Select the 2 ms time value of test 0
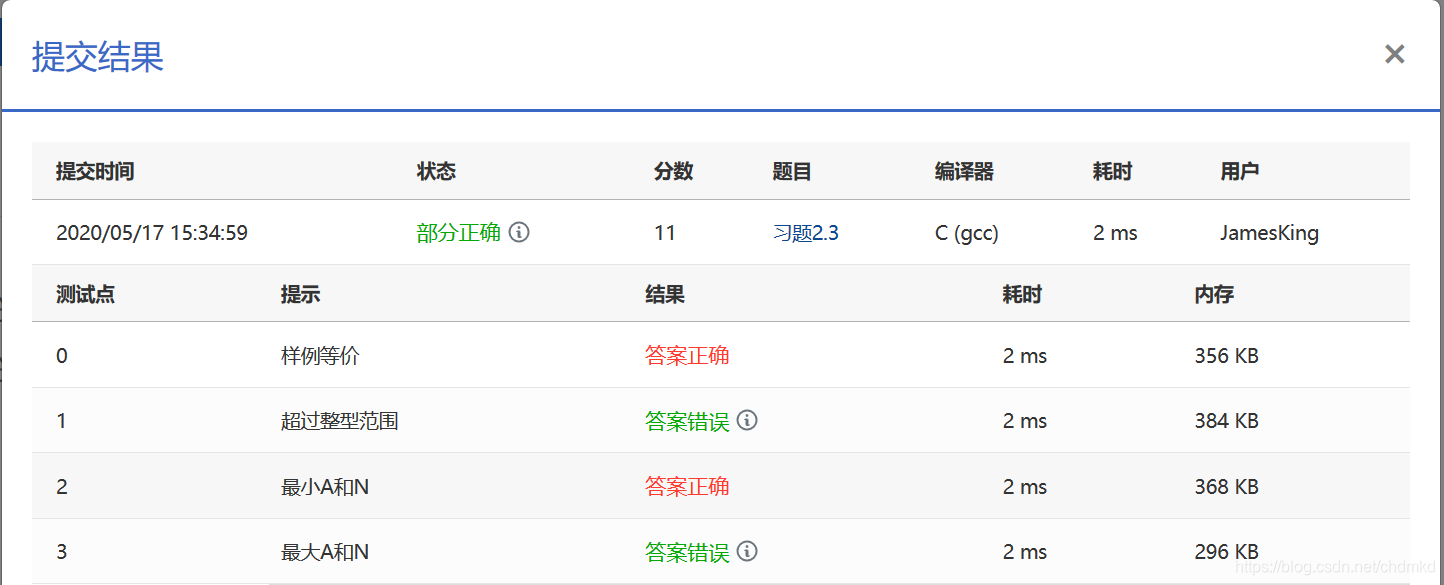The width and height of the screenshot is (1444, 585). [x=1027, y=355]
